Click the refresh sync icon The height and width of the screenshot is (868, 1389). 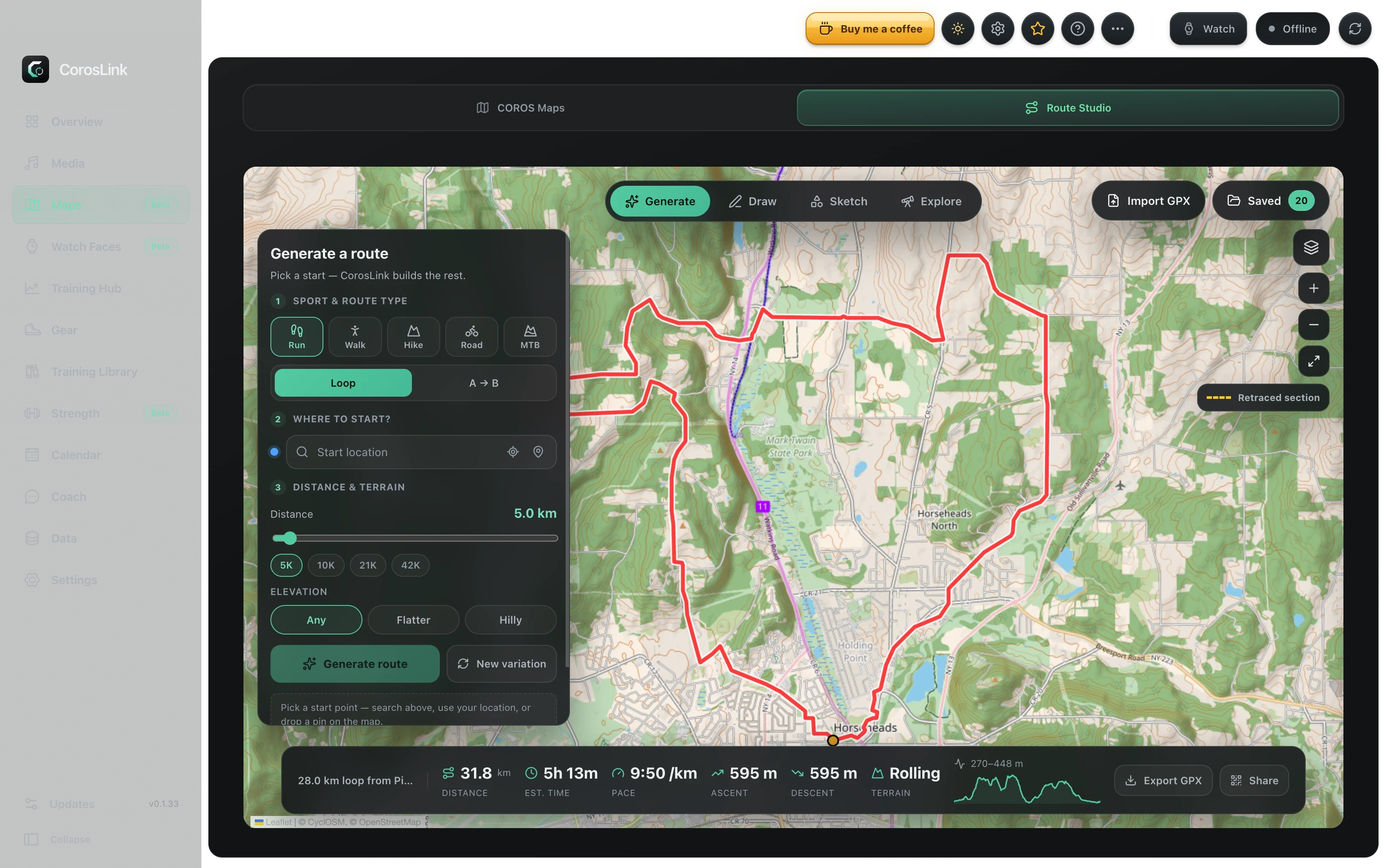[1355, 29]
